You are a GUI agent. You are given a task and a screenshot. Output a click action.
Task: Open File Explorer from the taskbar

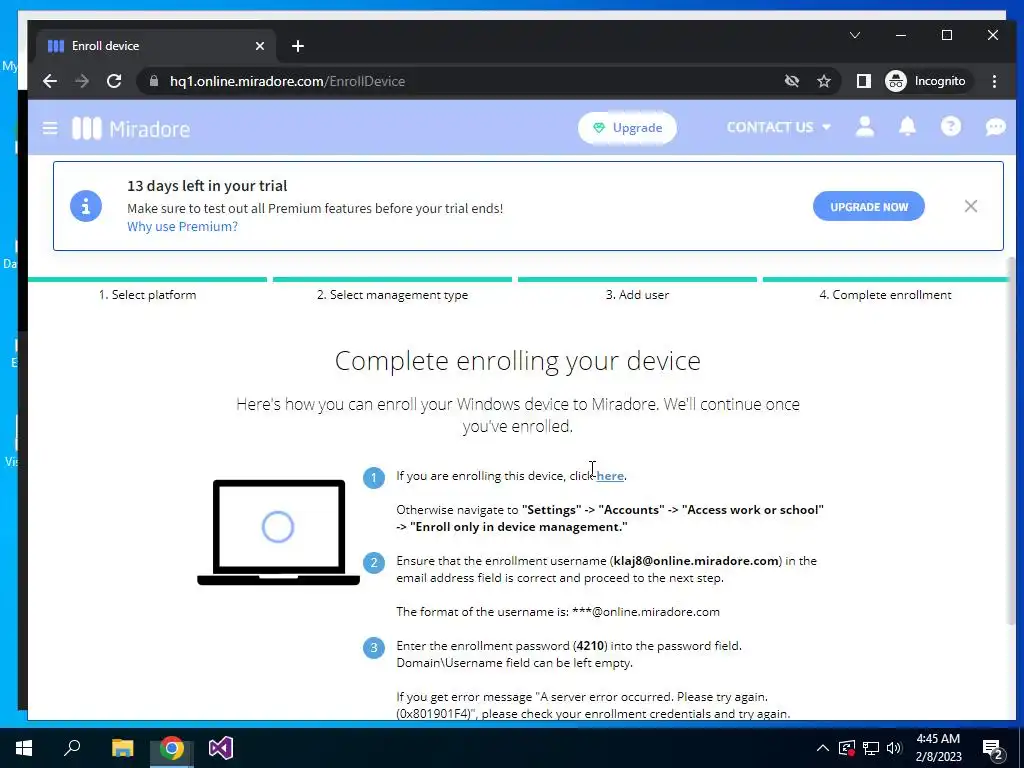pyautogui.click(x=122, y=748)
